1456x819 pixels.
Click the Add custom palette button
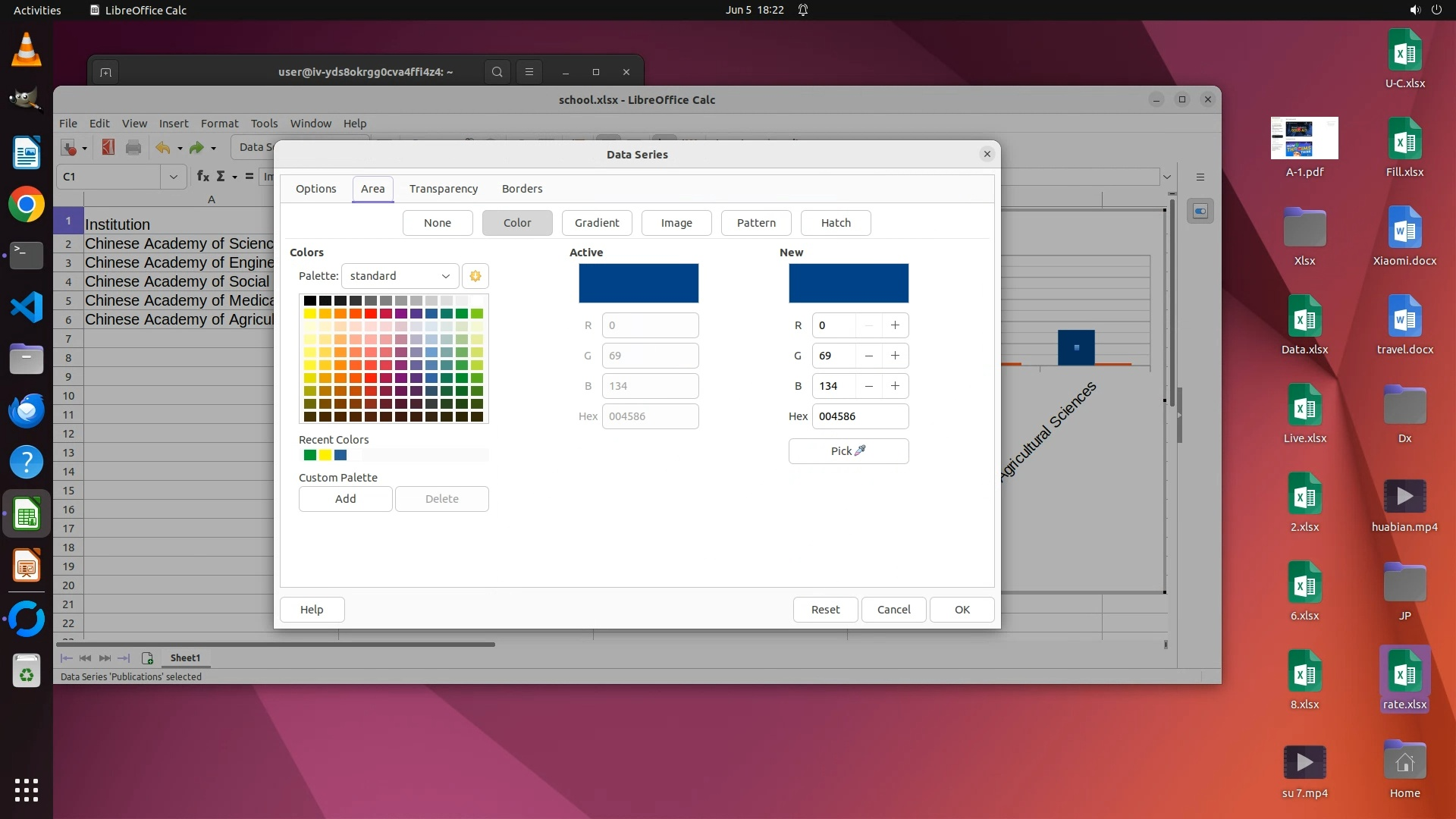(346, 499)
